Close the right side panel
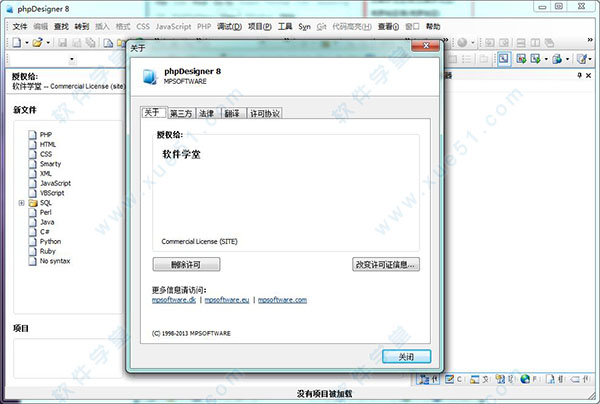This screenshot has width=600, height=404. pyautogui.click(x=589, y=75)
